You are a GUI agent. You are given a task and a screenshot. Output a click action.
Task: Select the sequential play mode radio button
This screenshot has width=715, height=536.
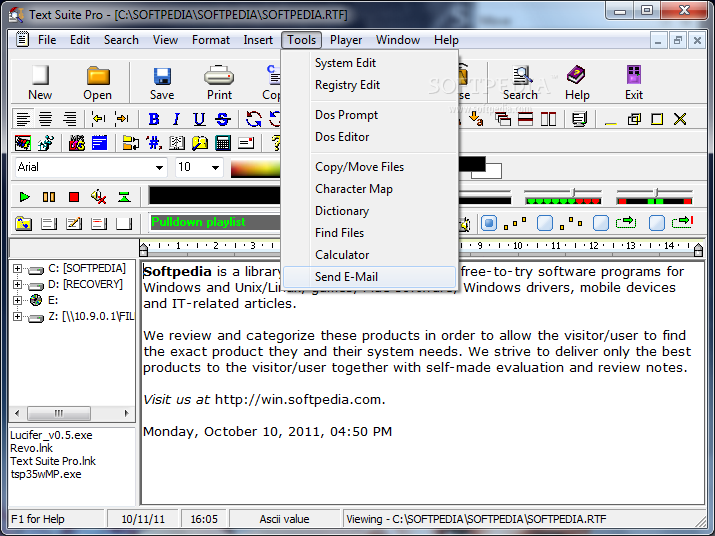(489, 223)
